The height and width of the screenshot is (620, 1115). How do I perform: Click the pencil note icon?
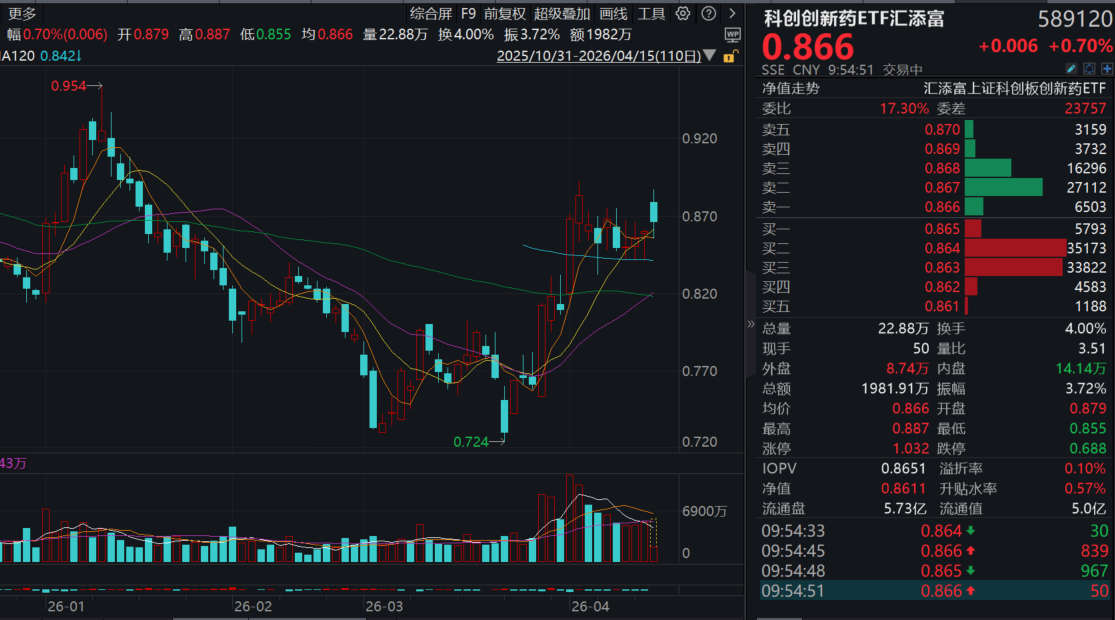click(1072, 69)
